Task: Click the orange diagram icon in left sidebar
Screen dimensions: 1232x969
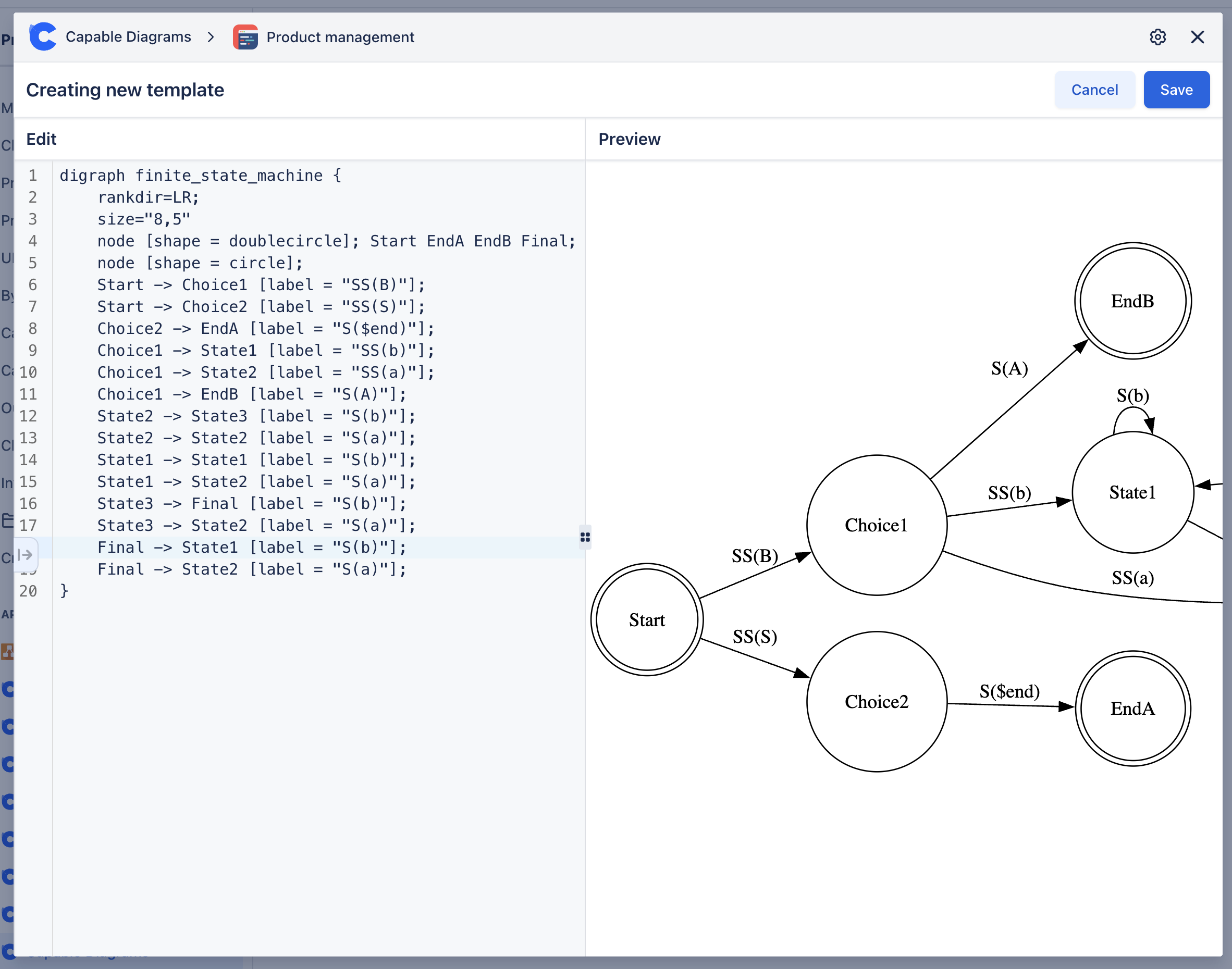Action: [8, 651]
